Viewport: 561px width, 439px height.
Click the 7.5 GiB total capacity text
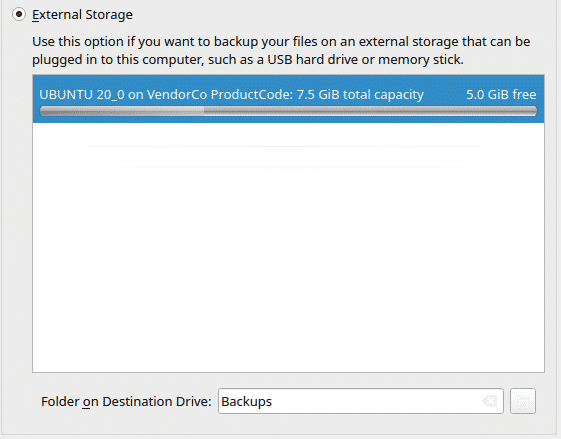360,94
